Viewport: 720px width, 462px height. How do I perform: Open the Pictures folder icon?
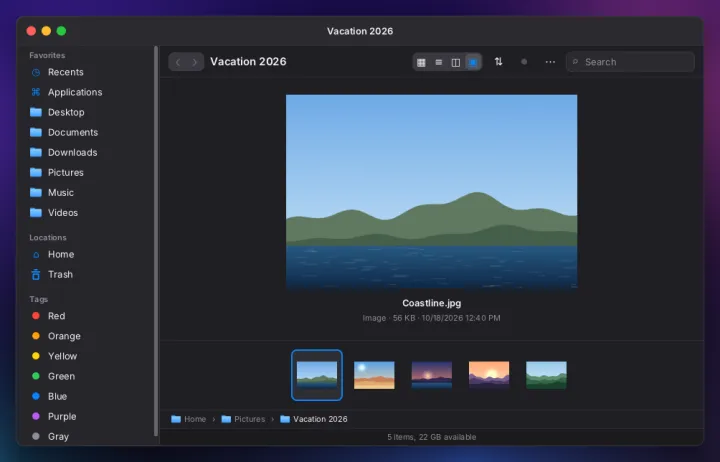click(36, 173)
